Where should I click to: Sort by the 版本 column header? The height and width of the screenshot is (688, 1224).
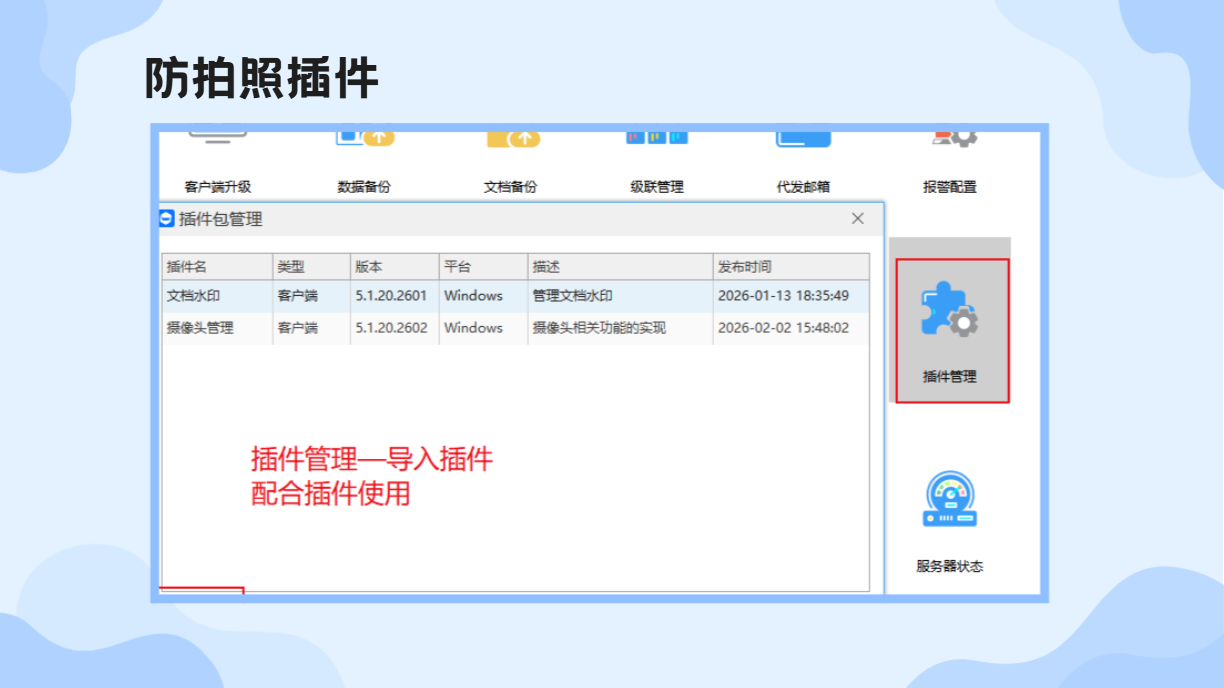394,267
